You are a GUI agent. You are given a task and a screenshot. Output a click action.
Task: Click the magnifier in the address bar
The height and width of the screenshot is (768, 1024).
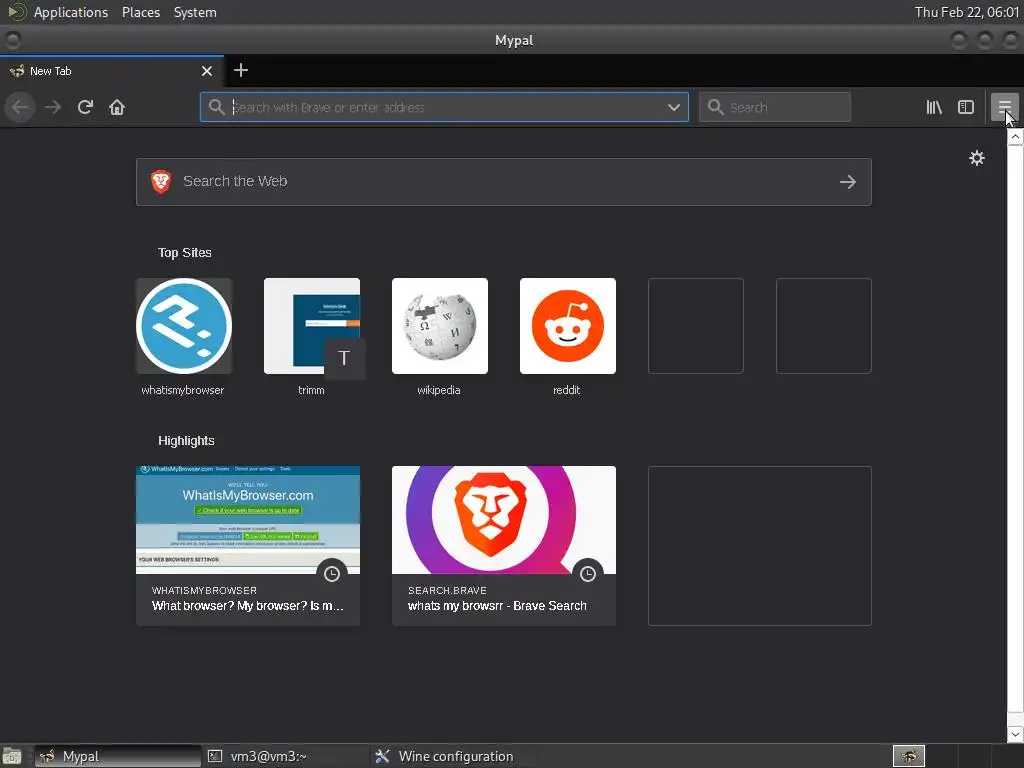point(216,107)
